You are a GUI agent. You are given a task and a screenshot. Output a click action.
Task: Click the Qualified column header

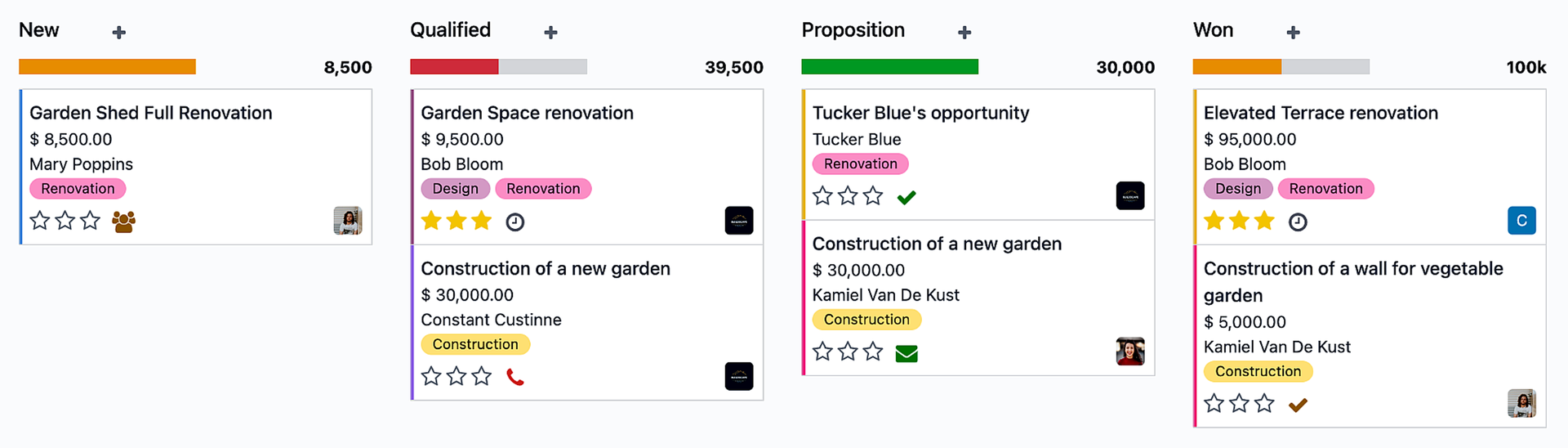coord(451,30)
